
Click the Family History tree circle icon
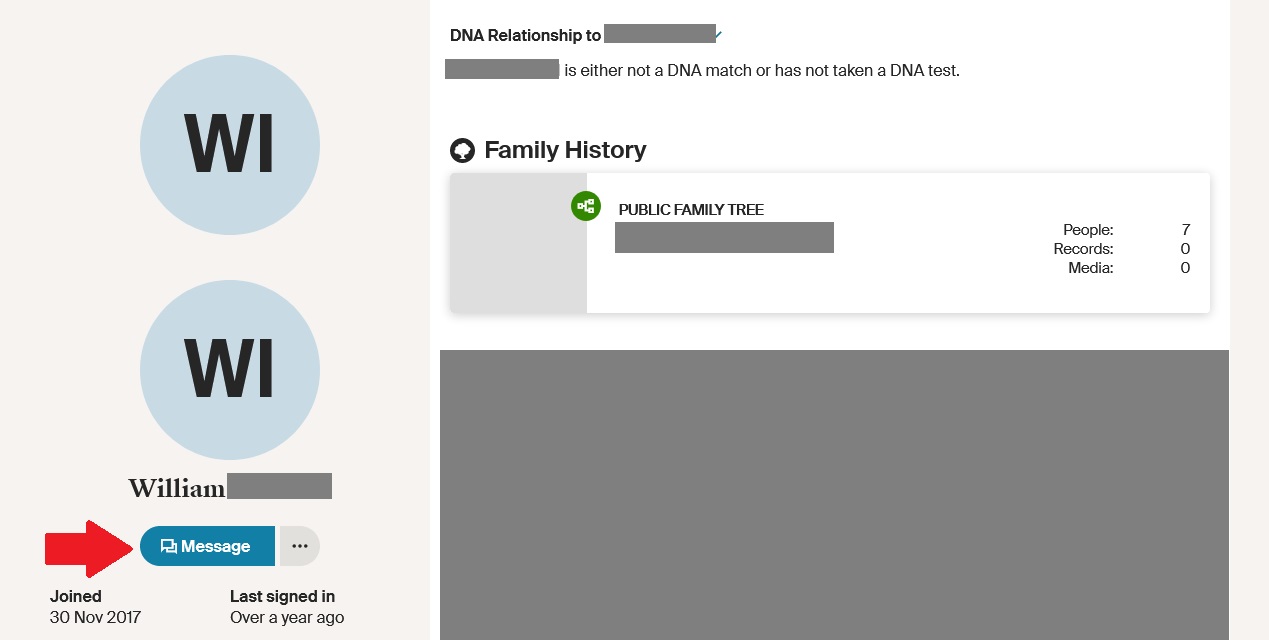point(463,150)
